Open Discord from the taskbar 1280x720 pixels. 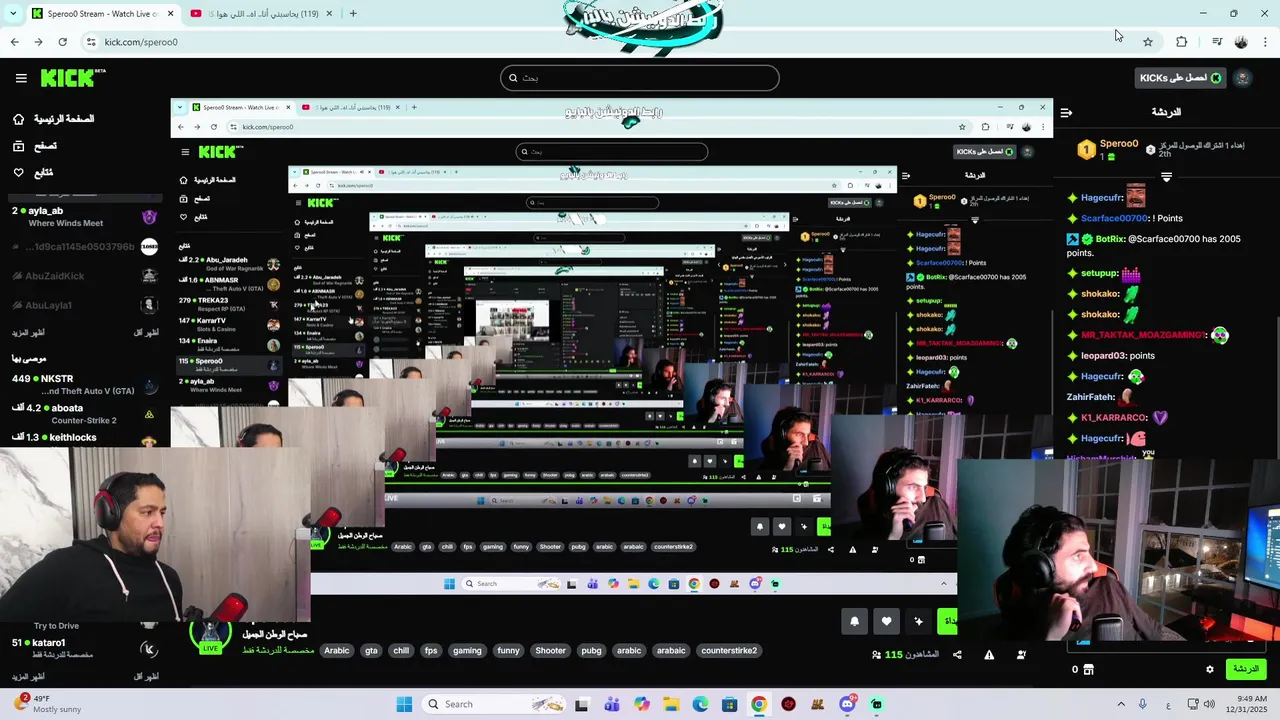click(x=847, y=704)
